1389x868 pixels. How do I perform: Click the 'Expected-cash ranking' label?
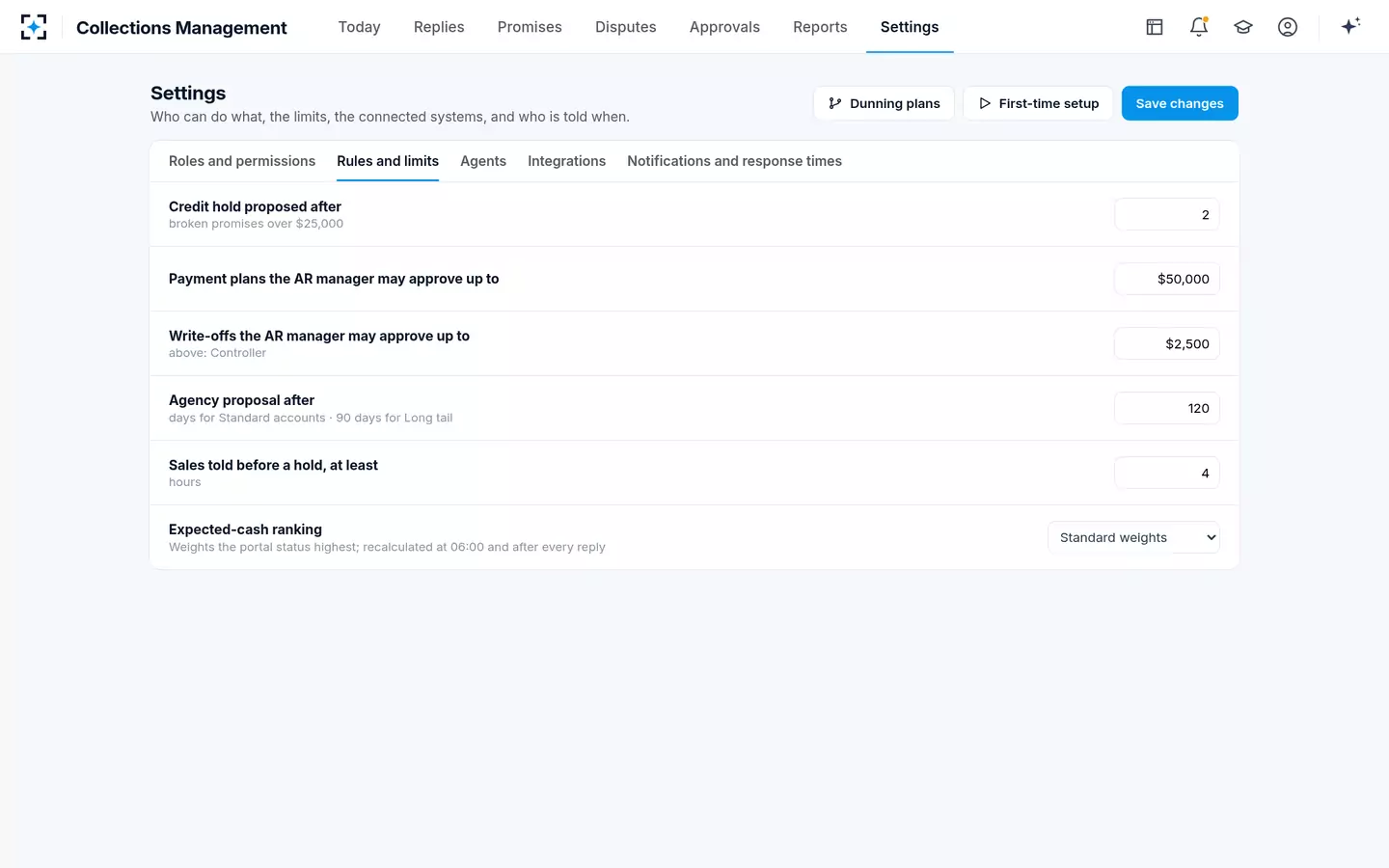245,529
